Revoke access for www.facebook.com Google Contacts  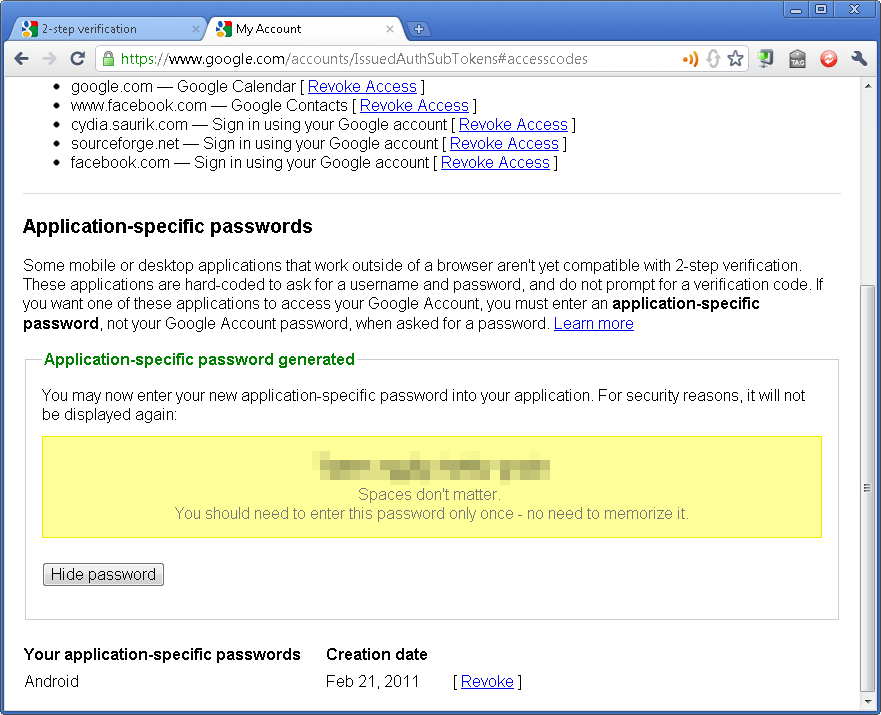coord(414,106)
